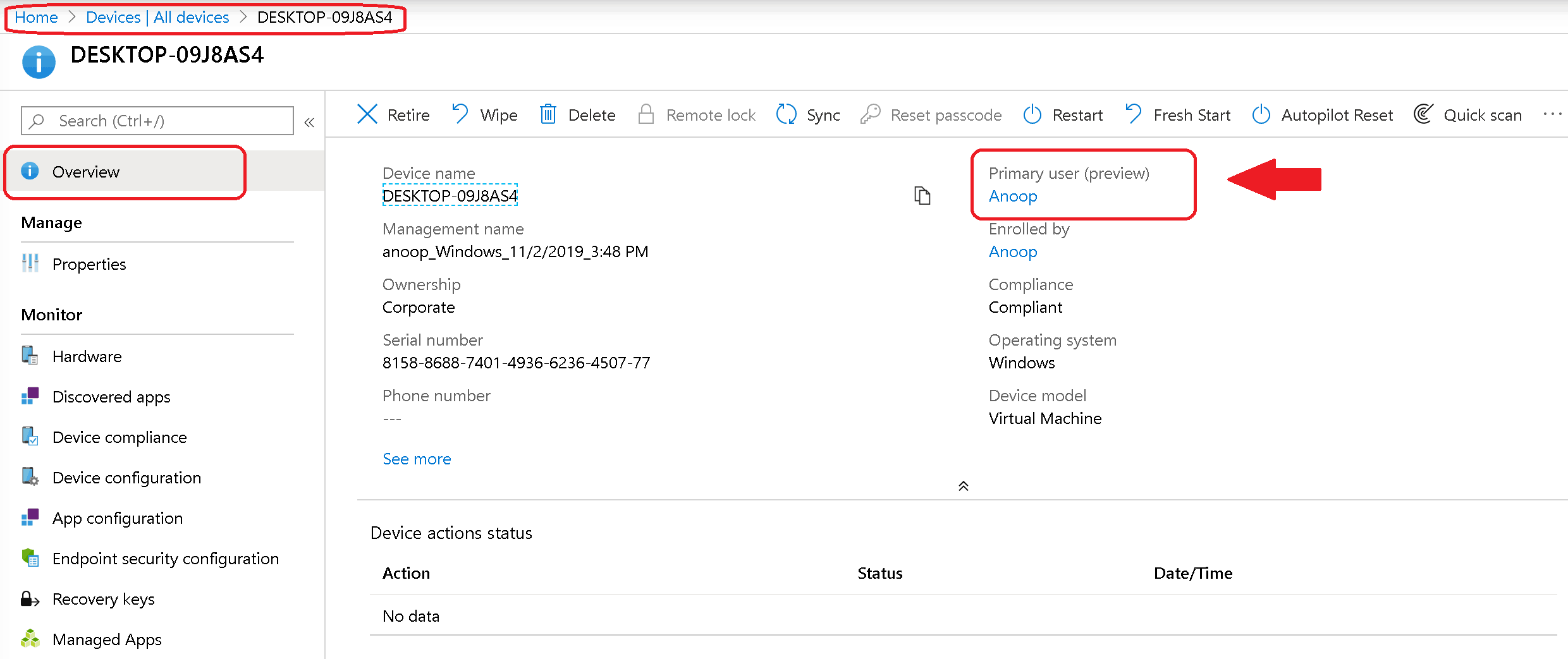Click the Retire X icon
Screen dimensions: 1568x659
point(367,114)
